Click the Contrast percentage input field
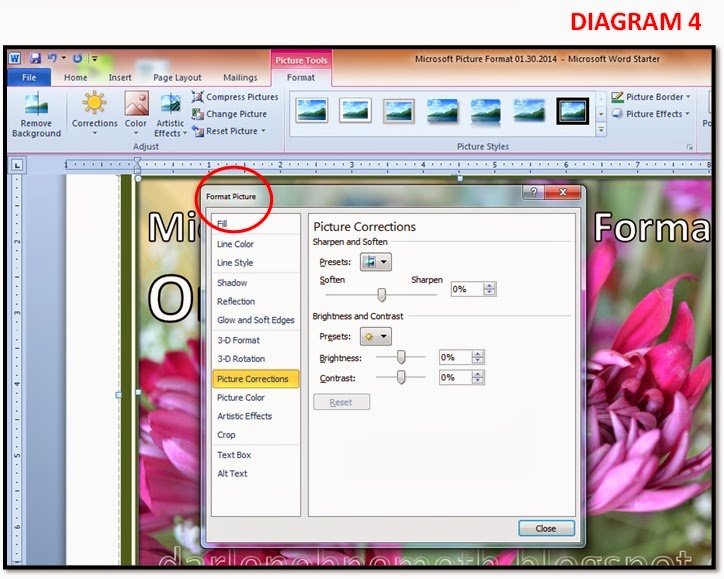Image resolution: width=724 pixels, height=579 pixels. coord(455,378)
